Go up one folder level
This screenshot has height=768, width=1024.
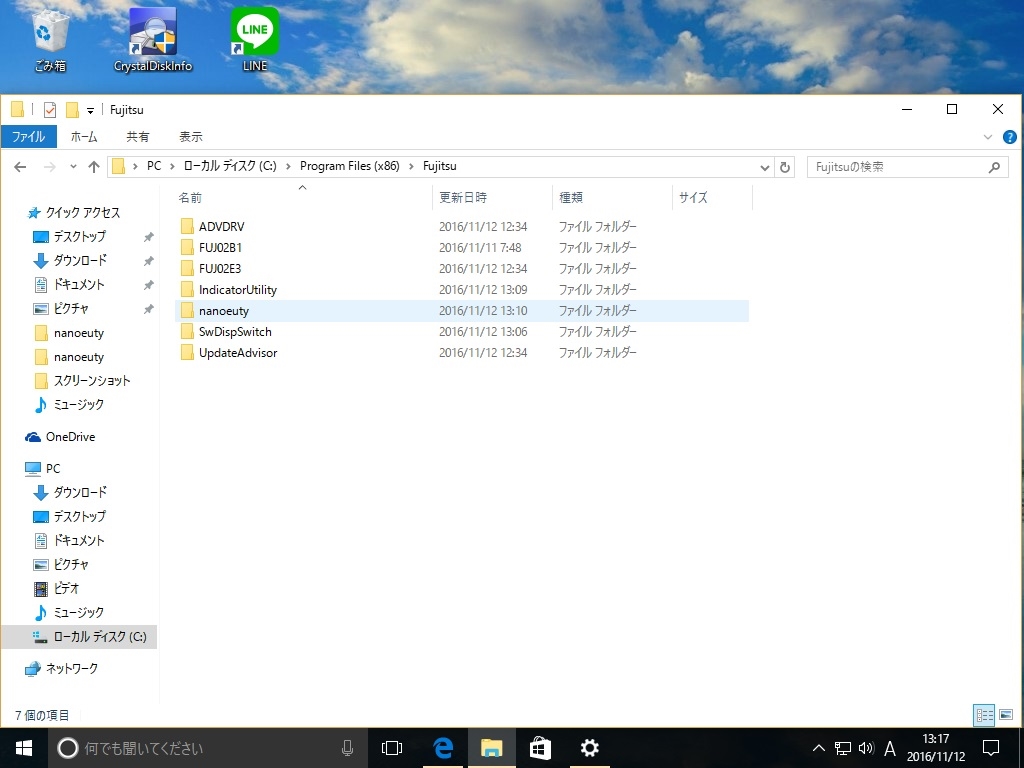(x=94, y=167)
